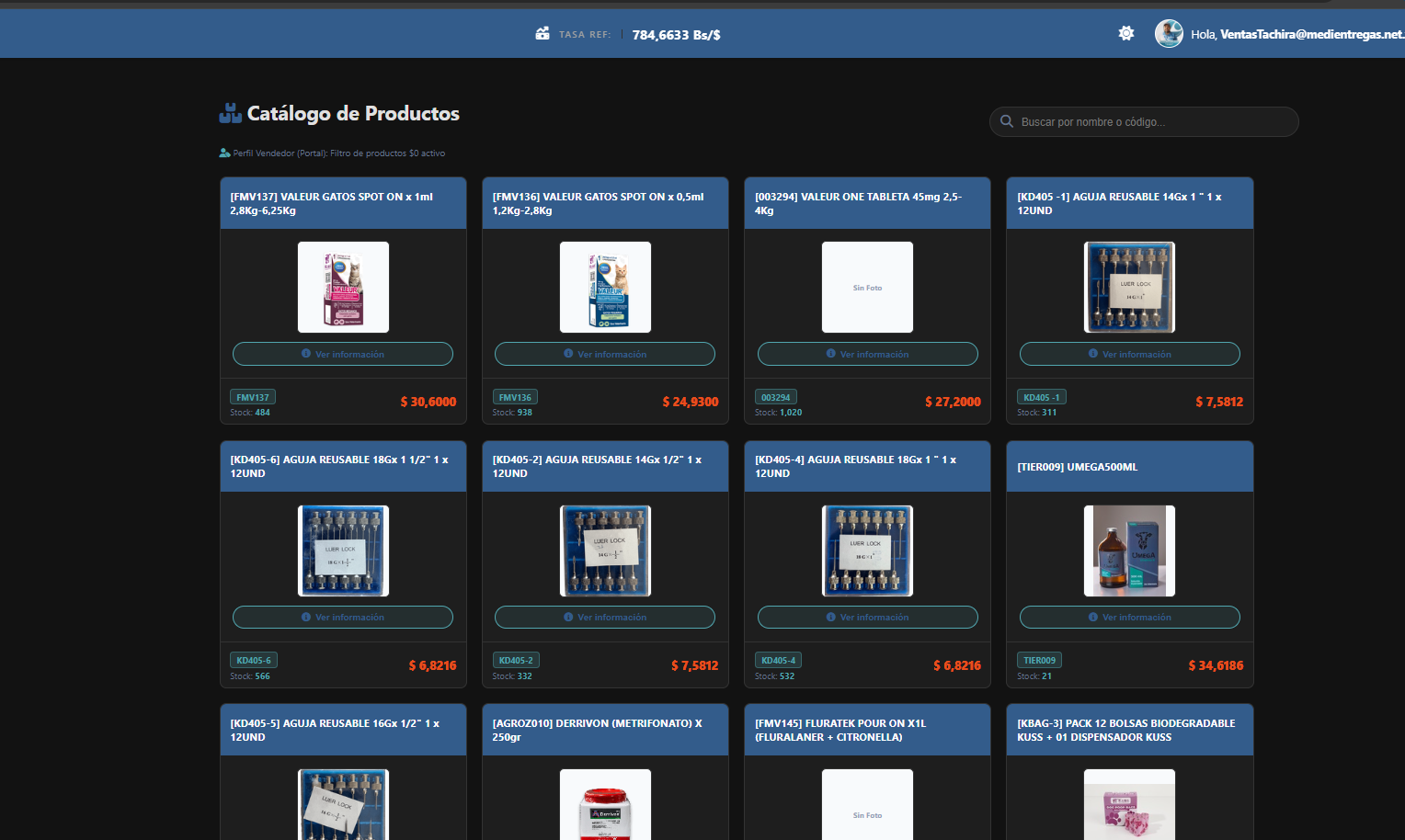Viewport: 1405px width, 840px height.
Task: Click the KD405 -1 needle pack image
Action: point(1130,287)
